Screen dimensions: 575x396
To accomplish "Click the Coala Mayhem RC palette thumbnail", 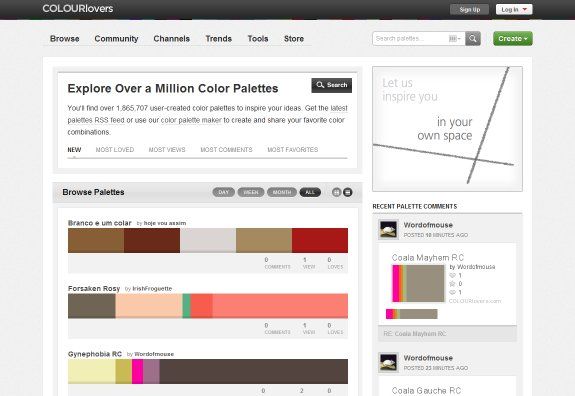I will point(418,283).
